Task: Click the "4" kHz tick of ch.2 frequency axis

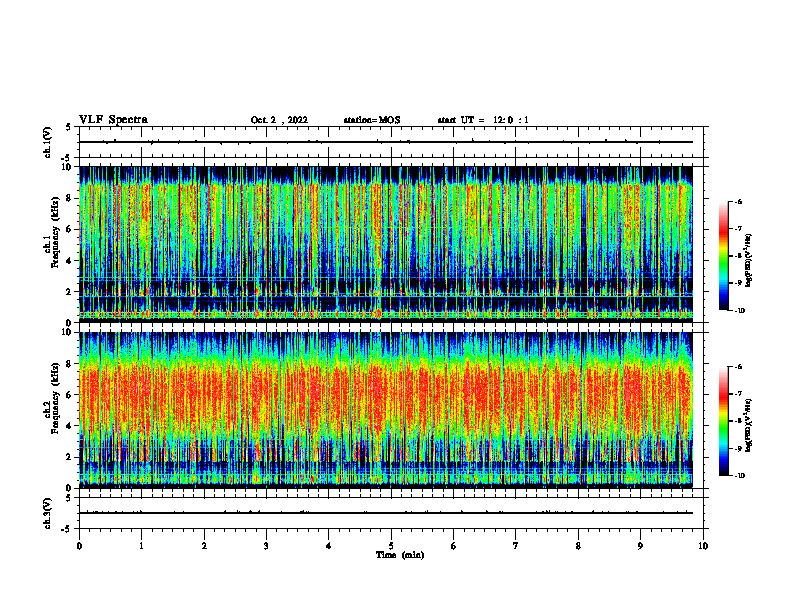Action: (x=69, y=426)
